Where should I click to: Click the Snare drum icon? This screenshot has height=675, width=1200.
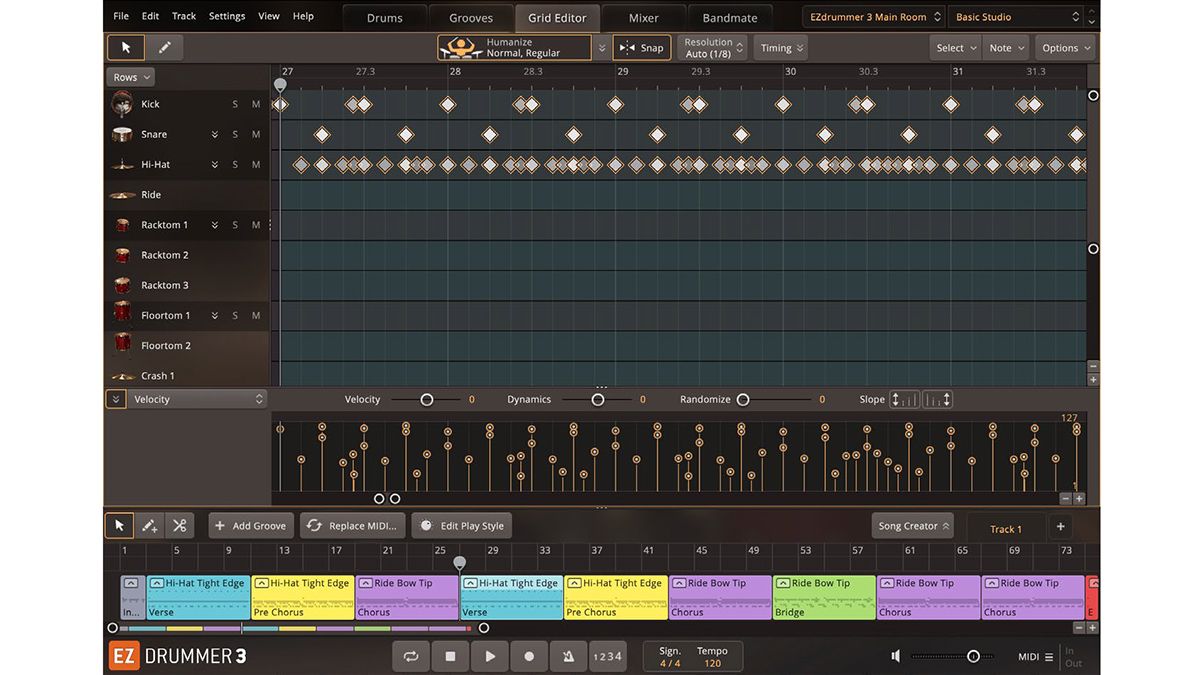tap(122, 134)
